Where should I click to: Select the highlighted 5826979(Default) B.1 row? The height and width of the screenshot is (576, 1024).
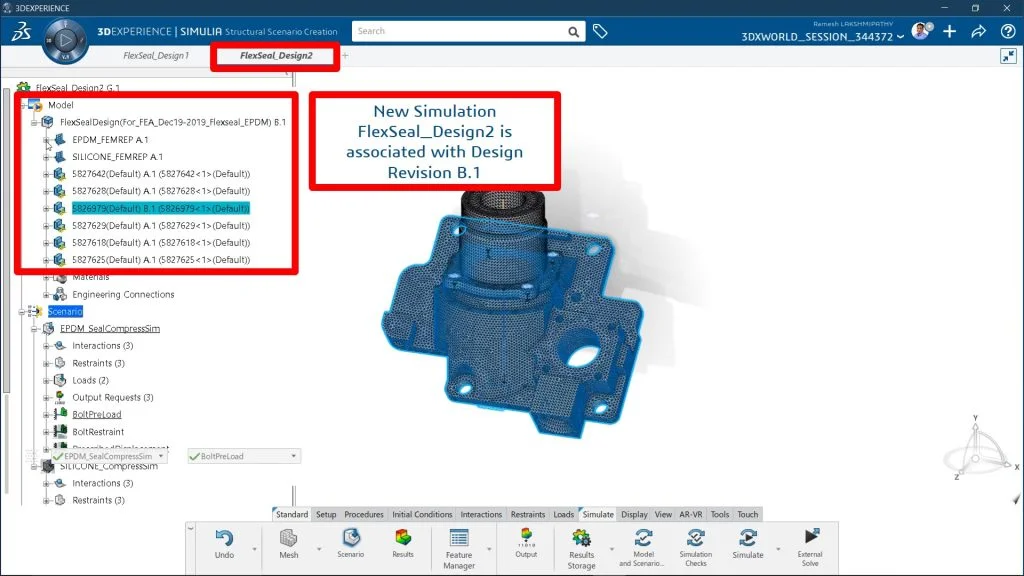pyautogui.click(x=161, y=208)
